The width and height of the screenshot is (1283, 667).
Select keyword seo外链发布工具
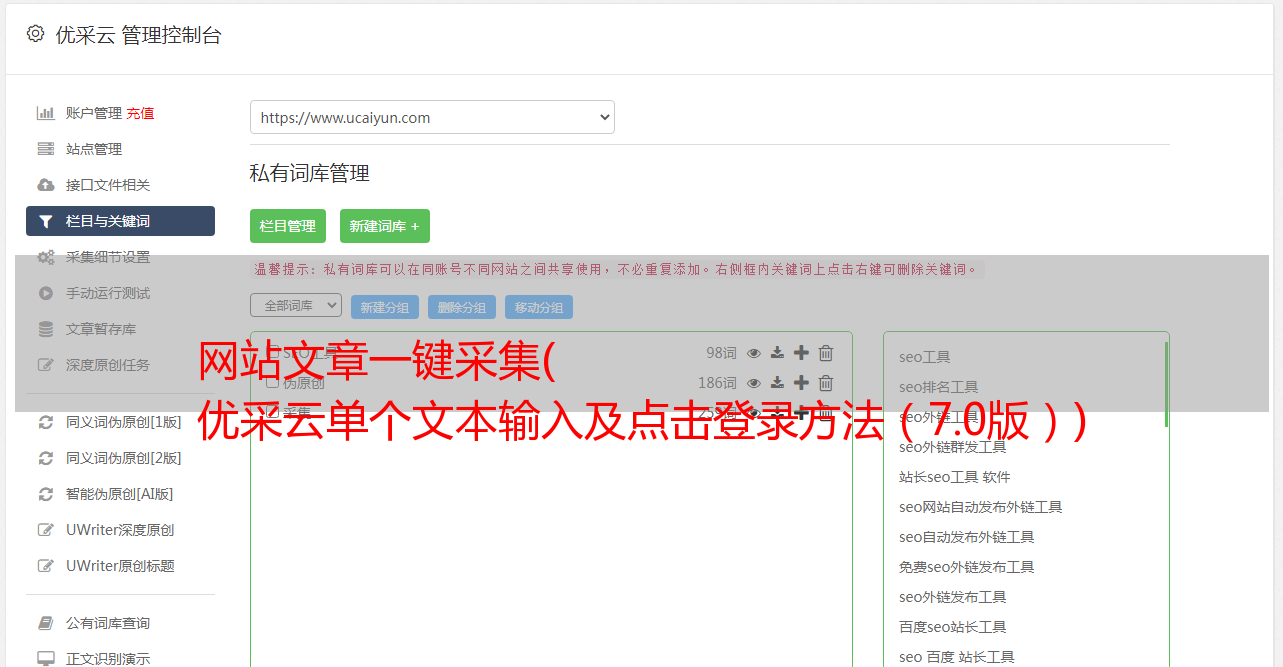[x=952, y=597]
